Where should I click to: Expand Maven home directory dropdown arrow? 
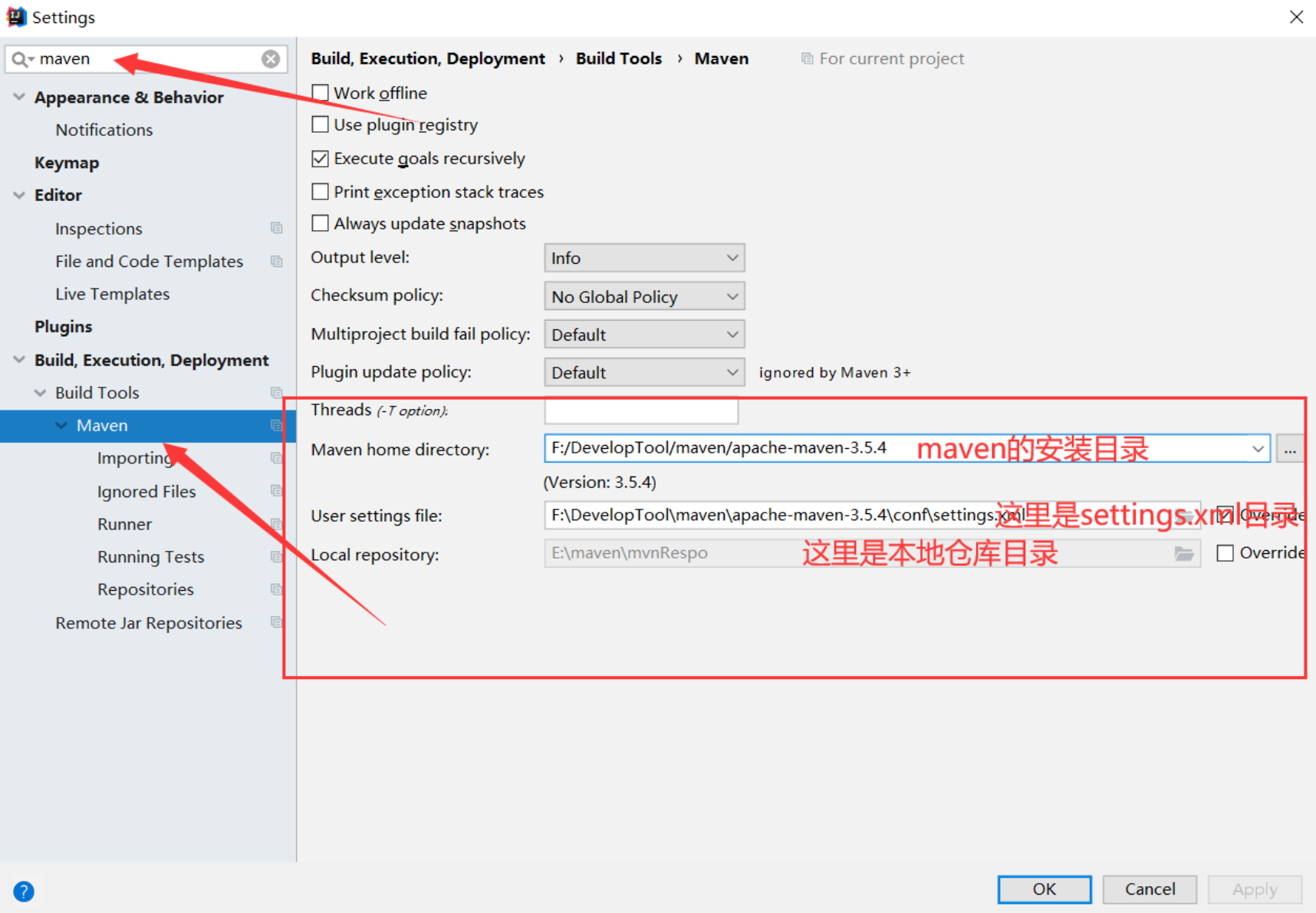pos(1258,448)
